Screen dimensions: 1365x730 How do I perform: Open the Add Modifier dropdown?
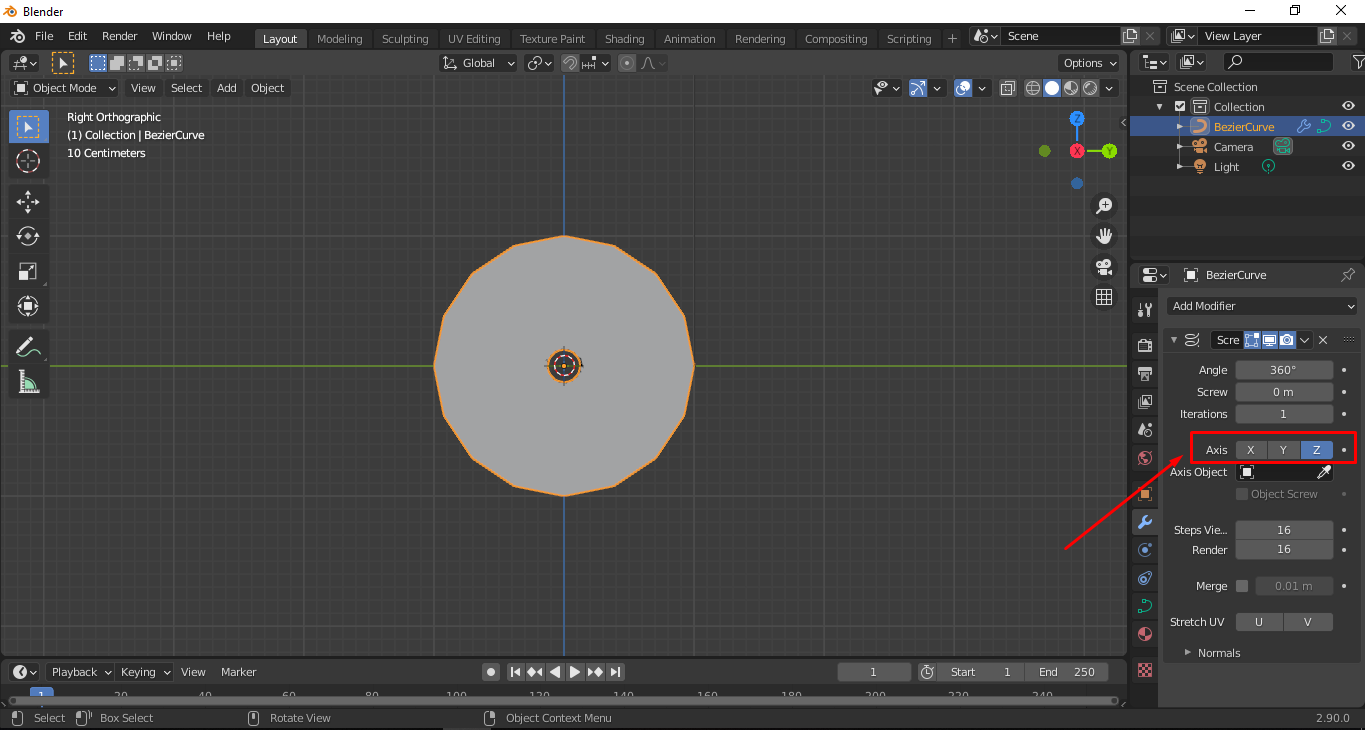(x=1262, y=306)
